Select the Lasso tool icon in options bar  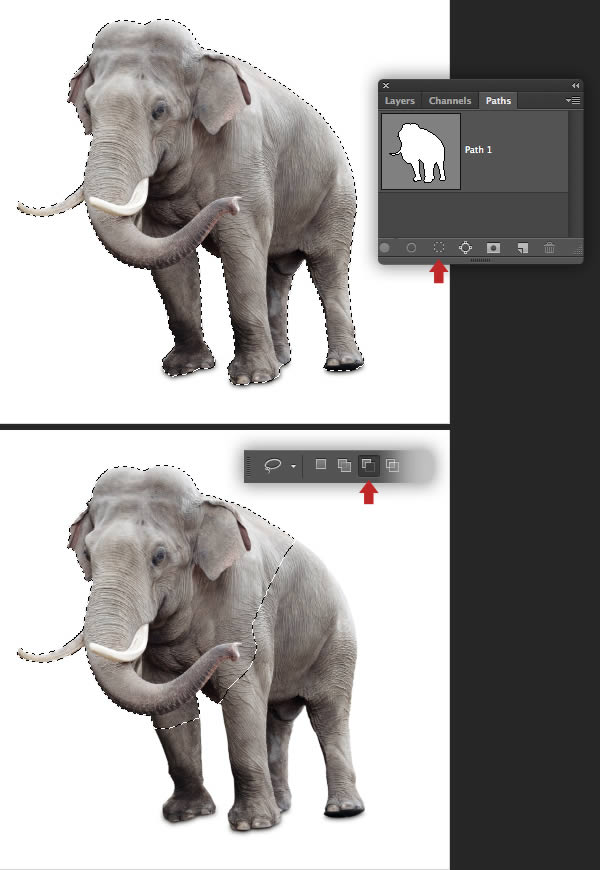[273, 465]
